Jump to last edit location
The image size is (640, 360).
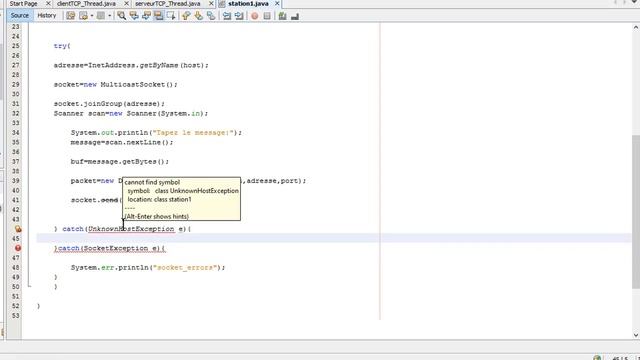[x=71, y=16]
